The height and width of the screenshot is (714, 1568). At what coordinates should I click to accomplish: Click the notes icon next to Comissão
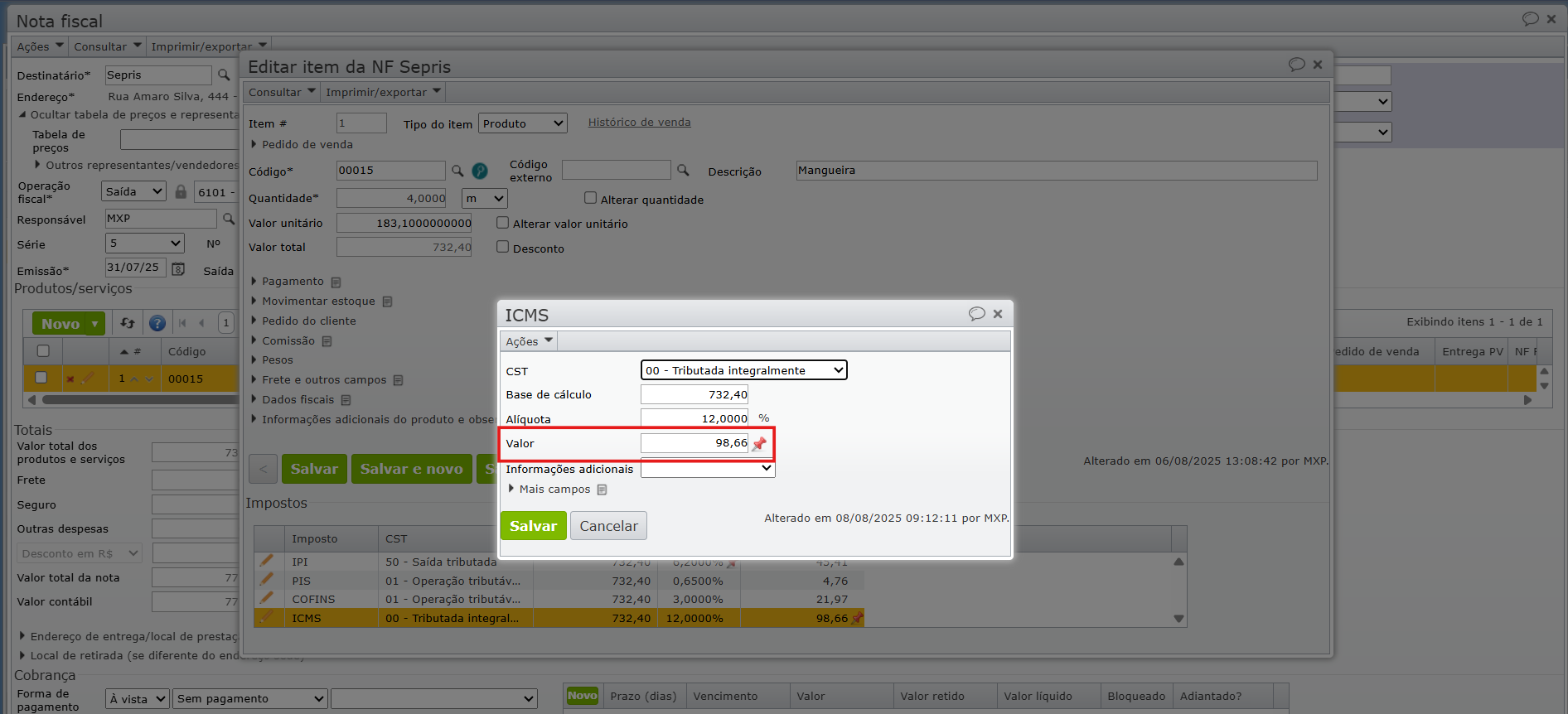327,341
